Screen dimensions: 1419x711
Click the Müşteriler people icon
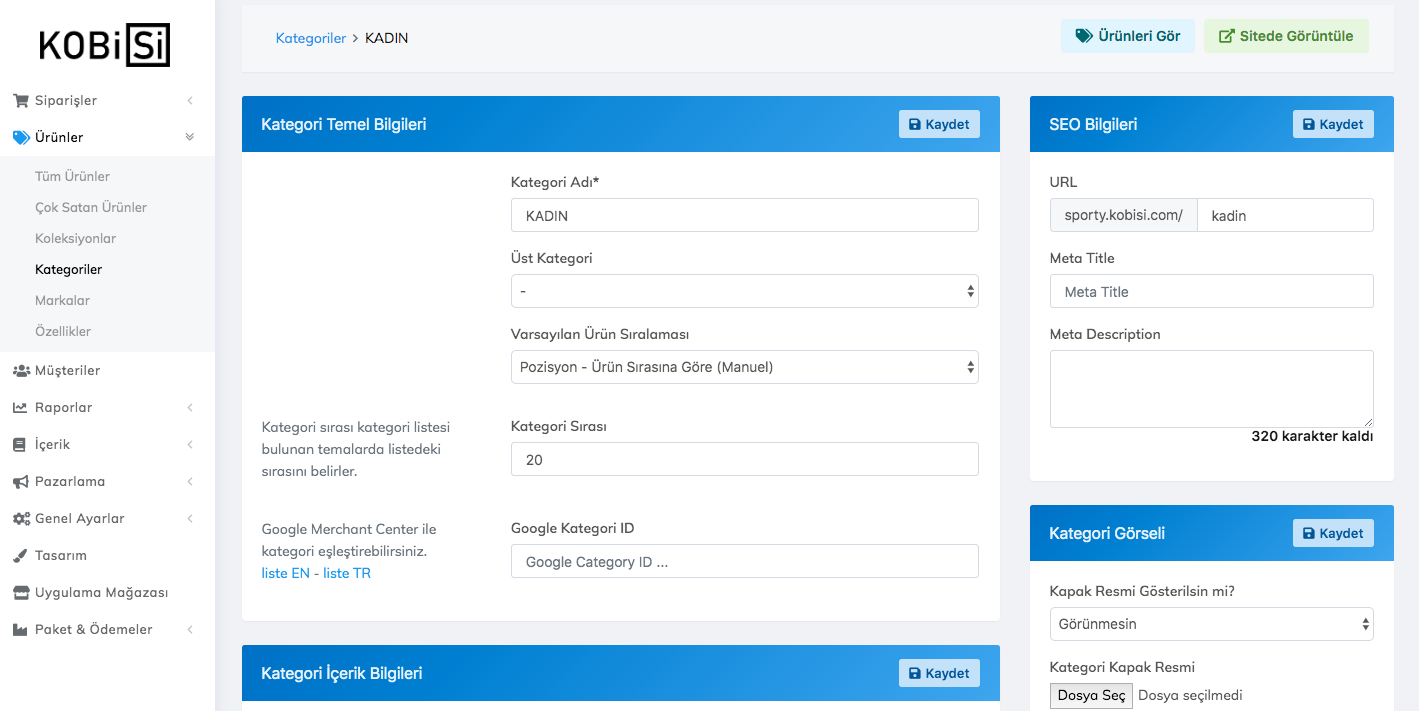(20, 370)
